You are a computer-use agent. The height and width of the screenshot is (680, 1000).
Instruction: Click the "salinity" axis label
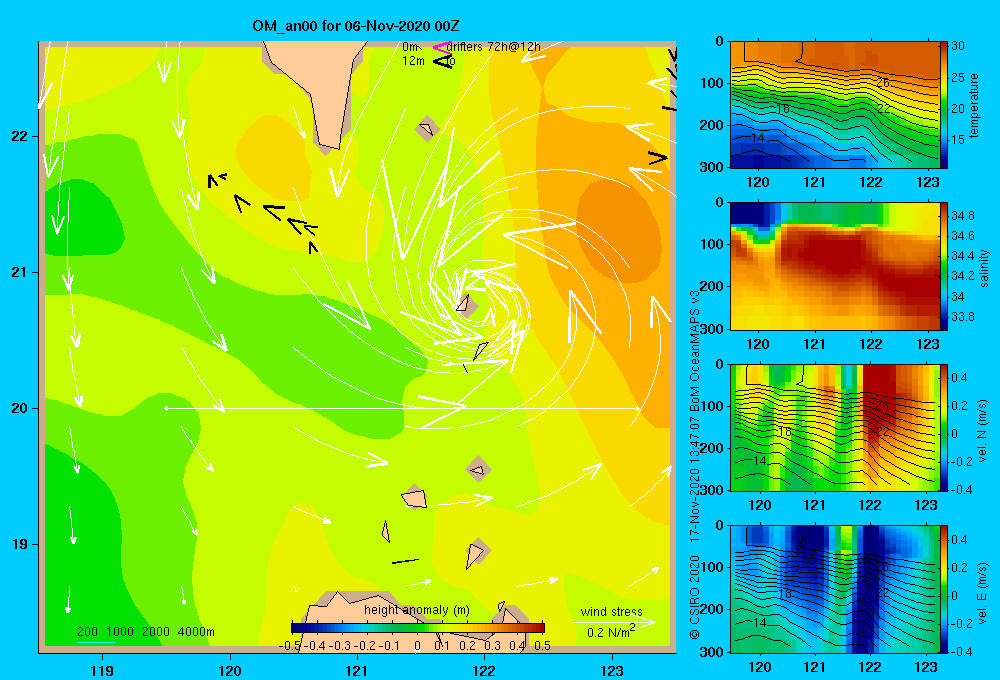point(984,268)
